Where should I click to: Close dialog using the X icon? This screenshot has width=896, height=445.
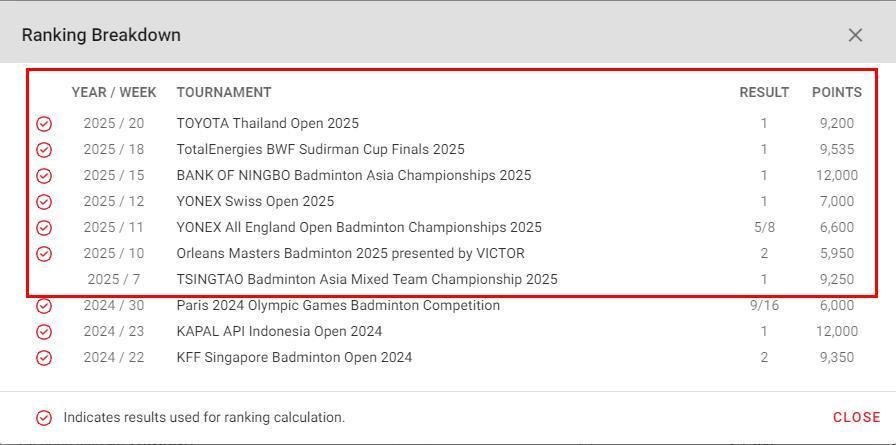tap(855, 35)
